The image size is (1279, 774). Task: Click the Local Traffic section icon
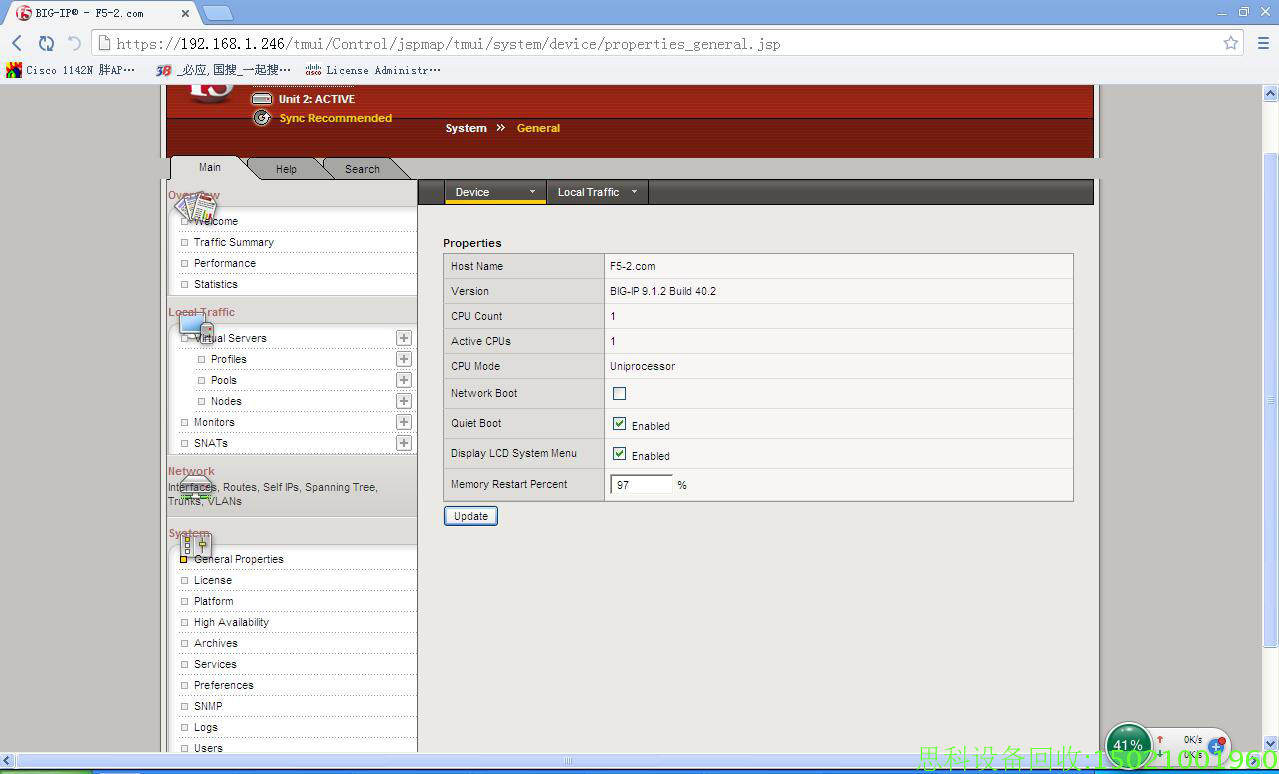[x=196, y=327]
